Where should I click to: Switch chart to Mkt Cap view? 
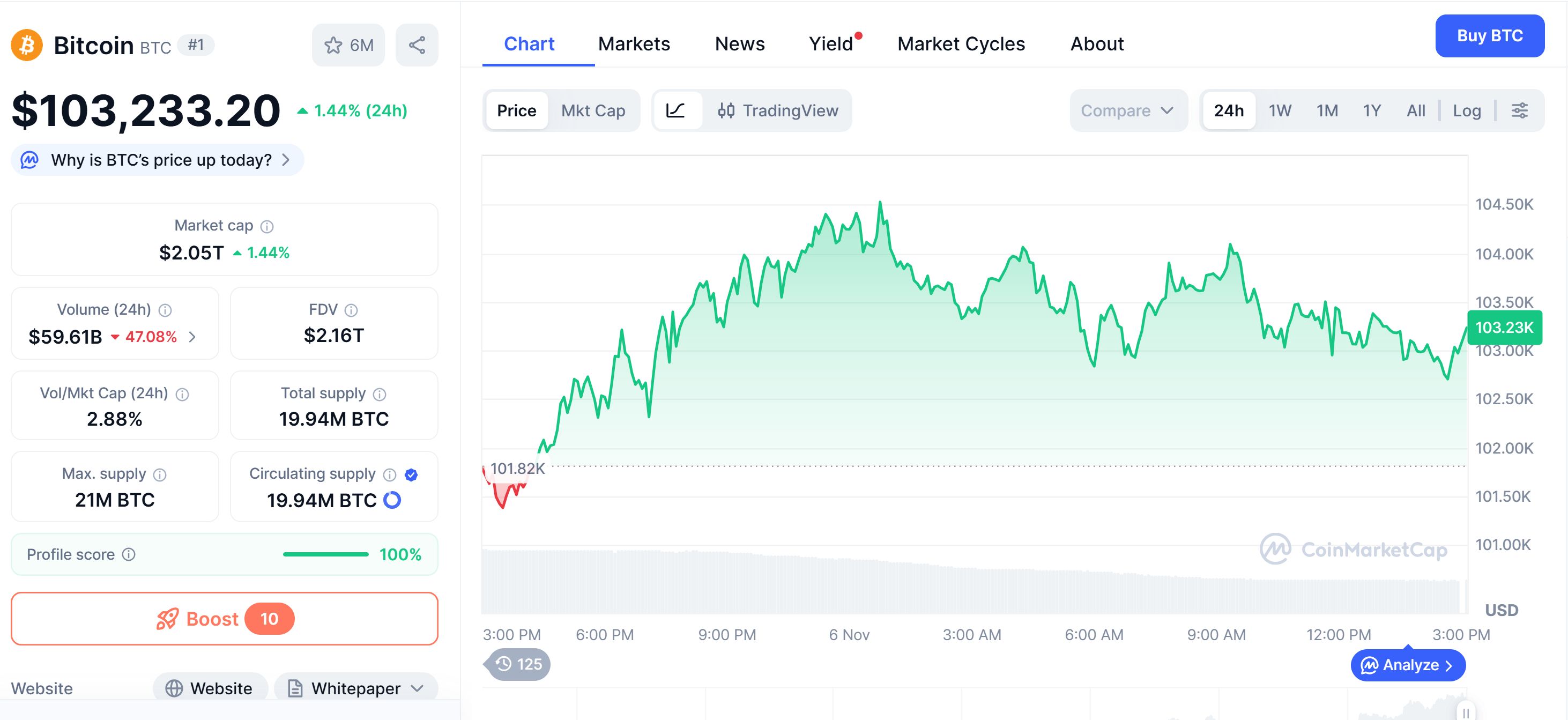[x=593, y=110]
